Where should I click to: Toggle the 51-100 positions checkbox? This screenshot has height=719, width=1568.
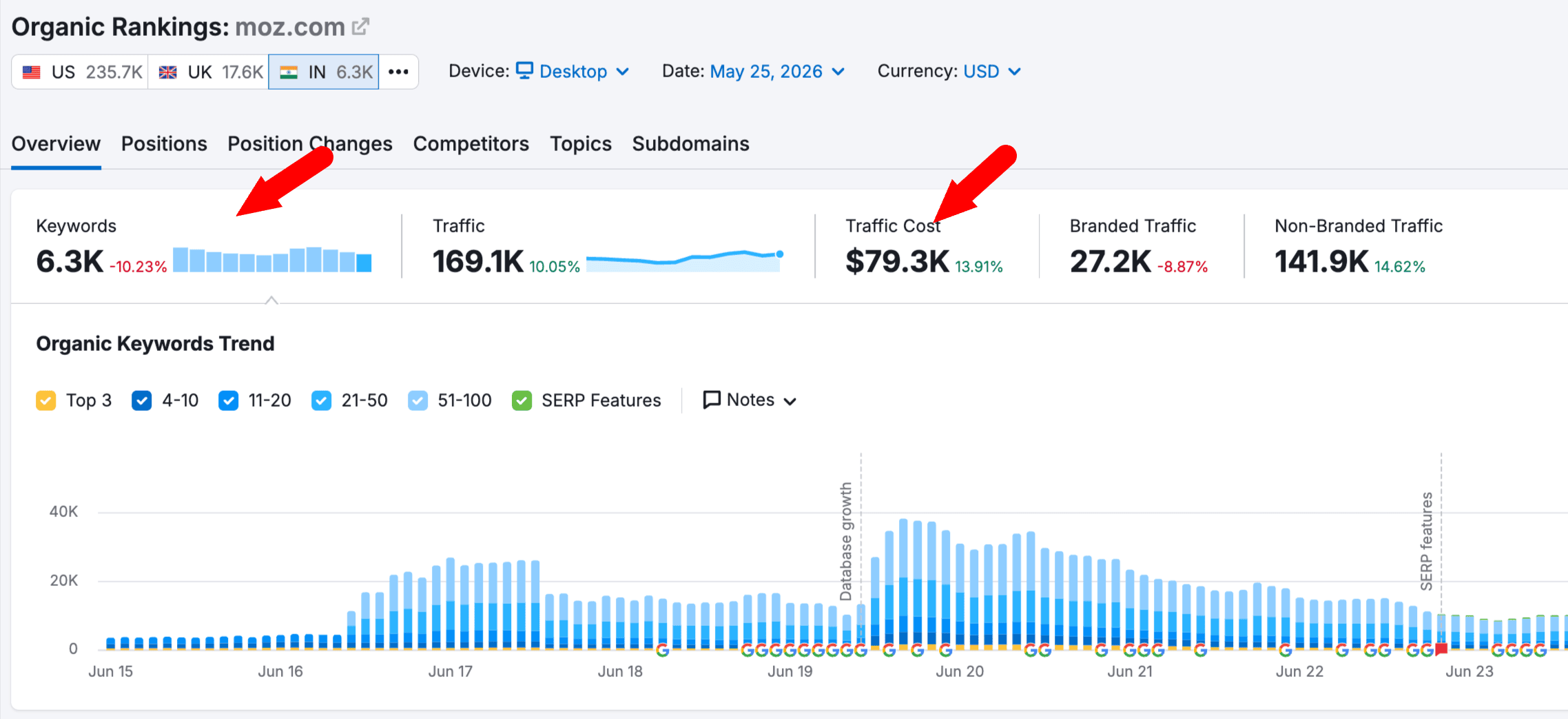pyautogui.click(x=417, y=401)
